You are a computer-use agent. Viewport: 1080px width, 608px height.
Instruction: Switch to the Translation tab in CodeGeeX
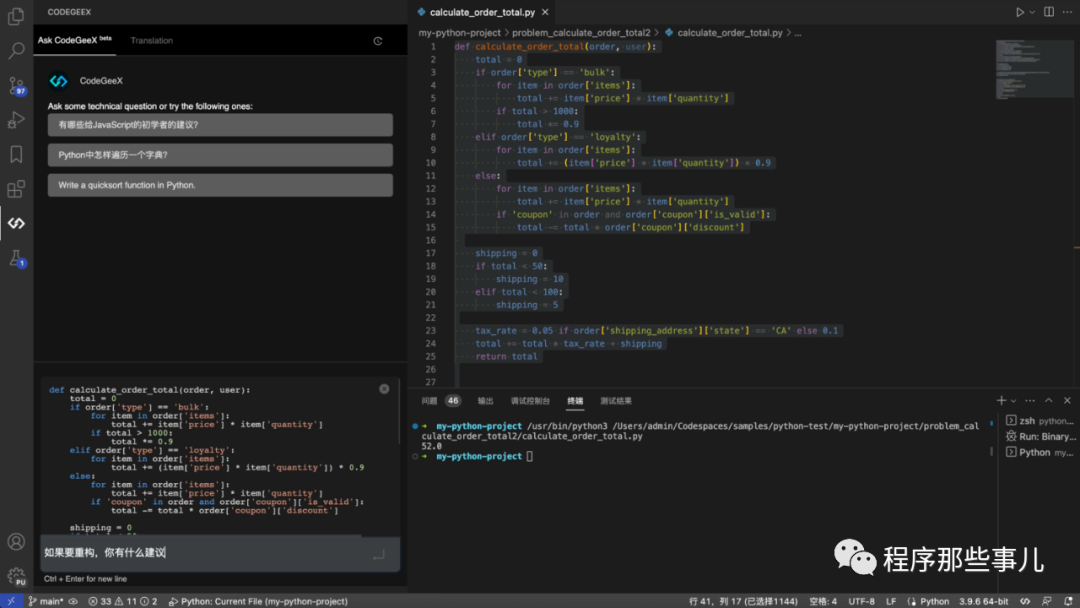pos(151,41)
